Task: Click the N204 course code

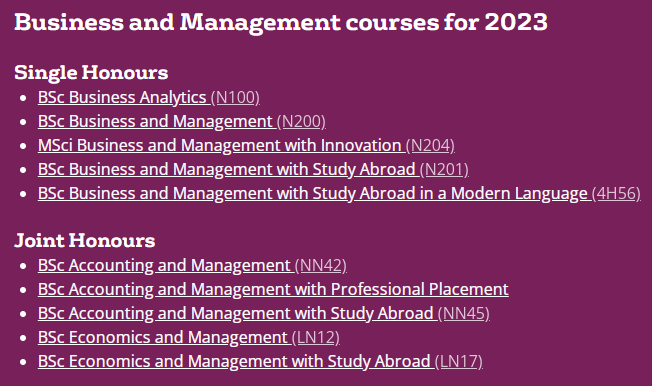Action: click(430, 146)
